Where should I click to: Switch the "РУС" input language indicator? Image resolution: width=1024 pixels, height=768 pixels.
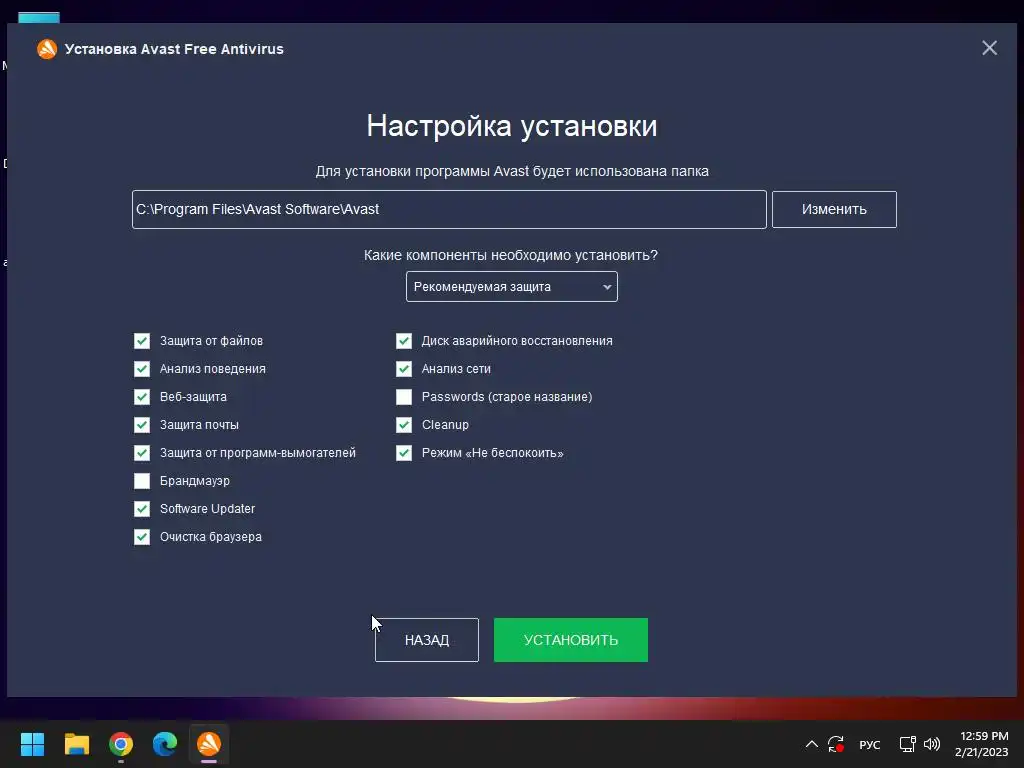coord(870,744)
